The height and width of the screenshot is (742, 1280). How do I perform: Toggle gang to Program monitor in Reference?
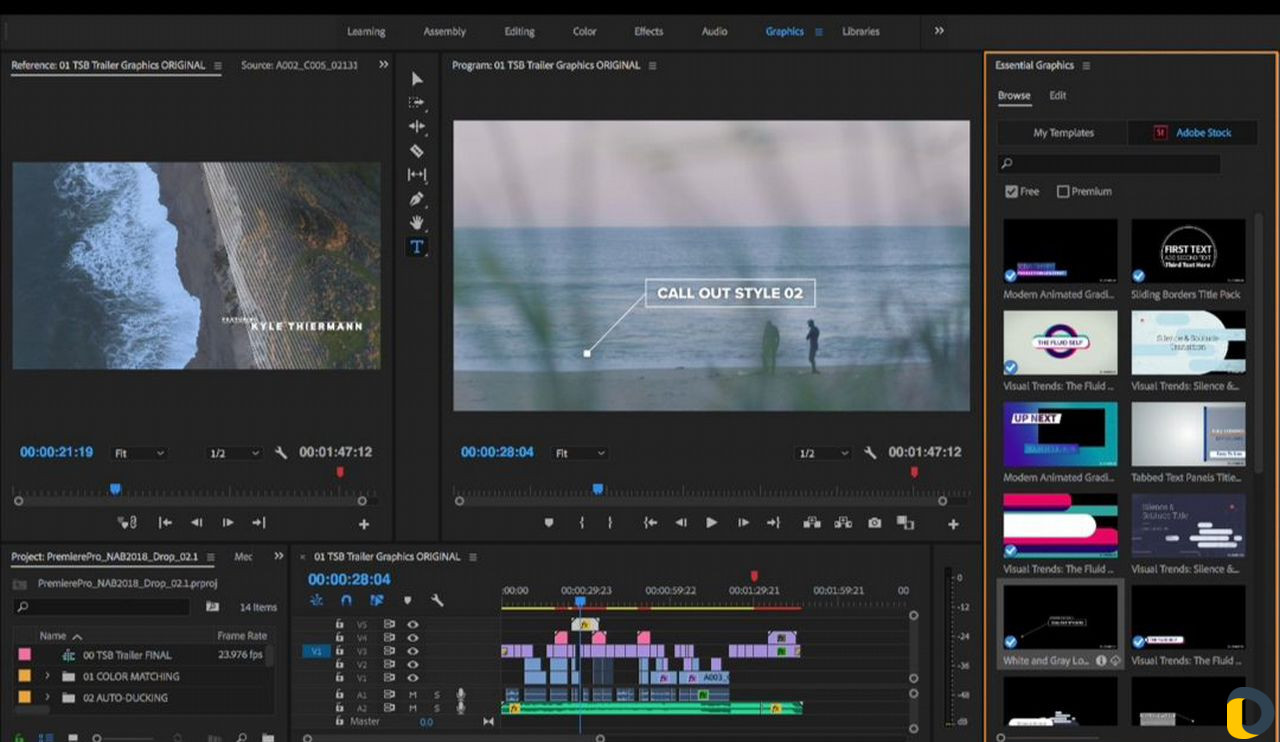127,523
